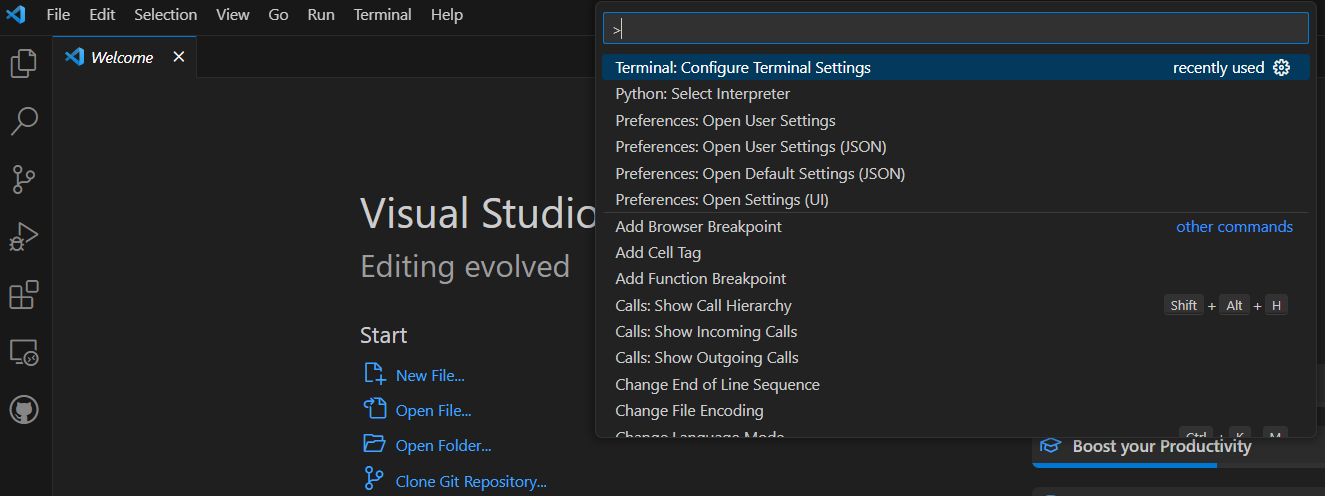Click the Open File... link
This screenshot has height=496, width=1325.
click(x=433, y=411)
